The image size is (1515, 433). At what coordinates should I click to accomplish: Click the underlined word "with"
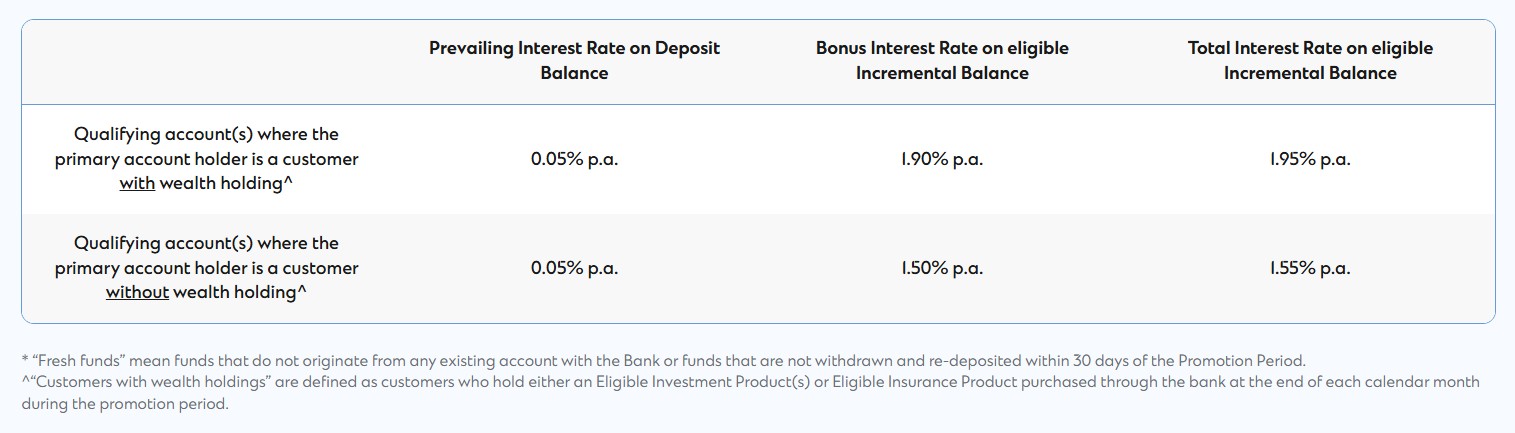137,184
